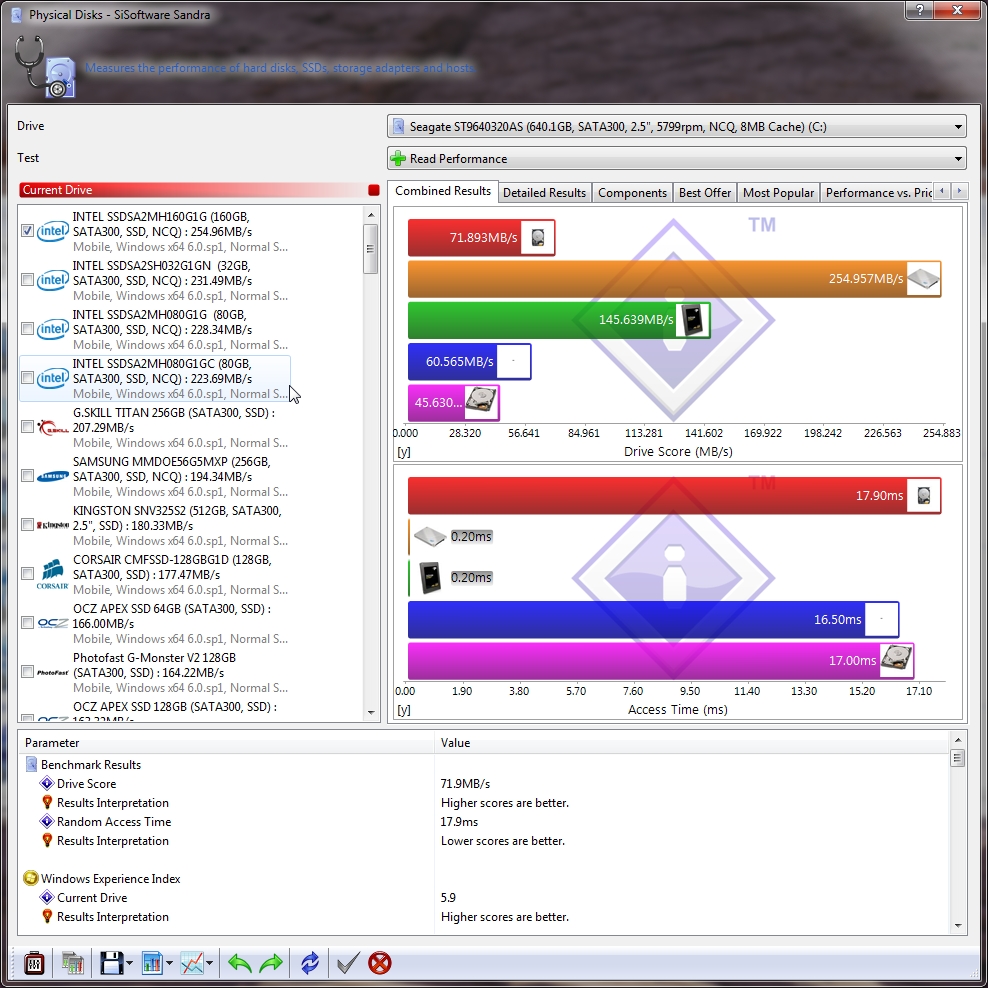The height and width of the screenshot is (988, 988).
Task: Expand the save icon dropdown arrow
Action: [x=130, y=963]
